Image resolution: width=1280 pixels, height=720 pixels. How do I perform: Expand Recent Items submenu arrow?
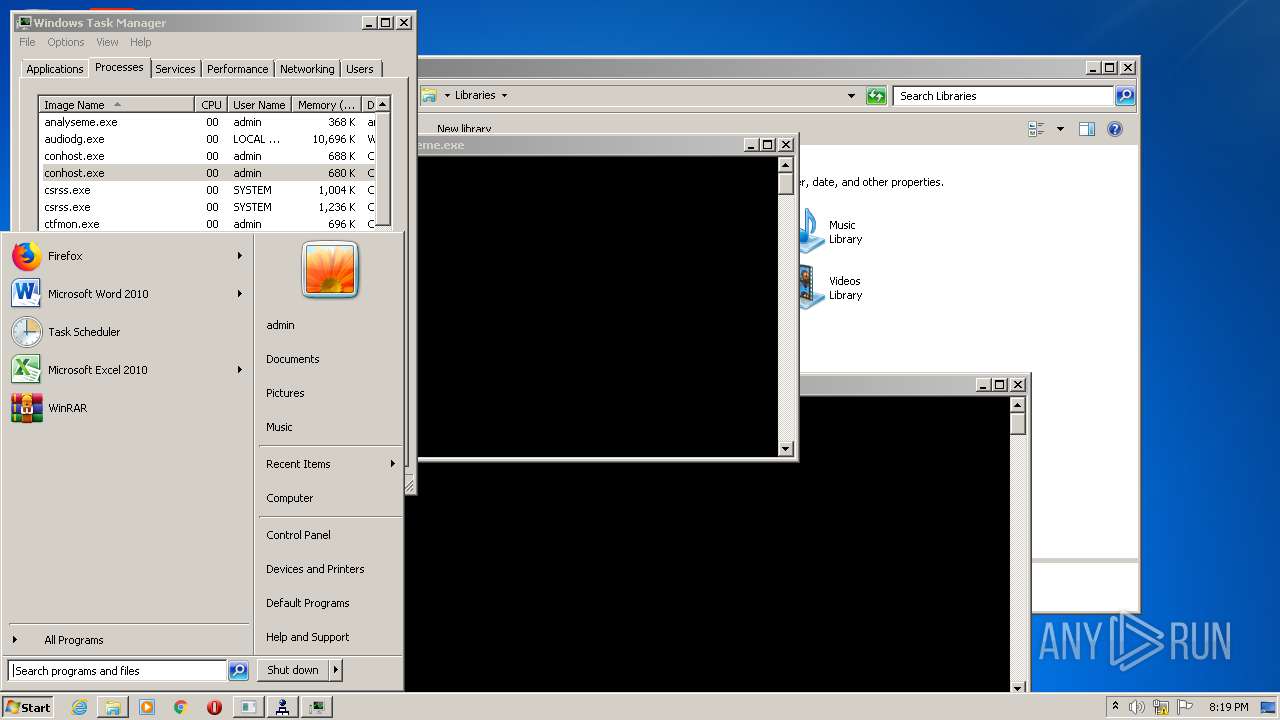tap(392, 464)
